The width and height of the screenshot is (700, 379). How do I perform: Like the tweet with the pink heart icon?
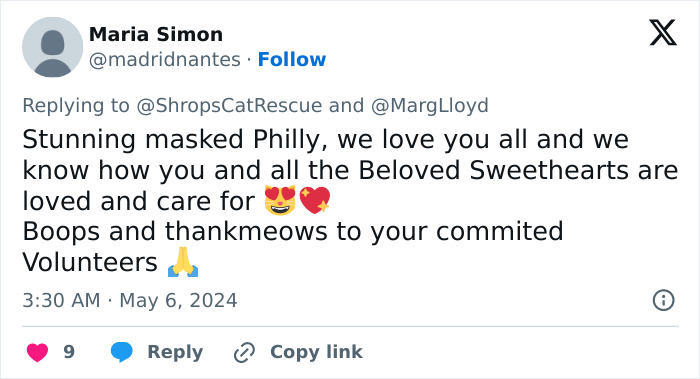(38, 352)
